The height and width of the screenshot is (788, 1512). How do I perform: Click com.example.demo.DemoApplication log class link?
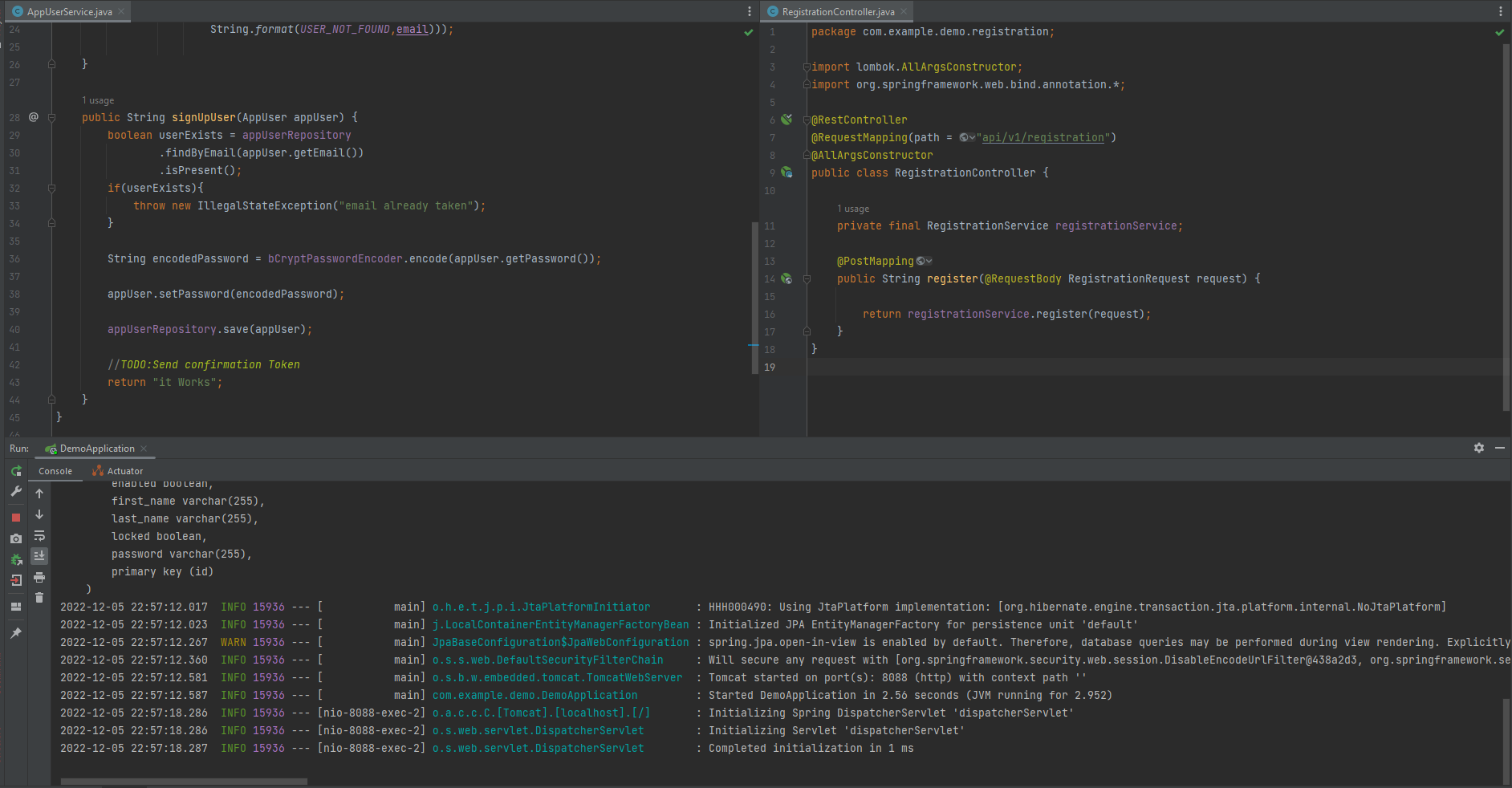coord(534,695)
